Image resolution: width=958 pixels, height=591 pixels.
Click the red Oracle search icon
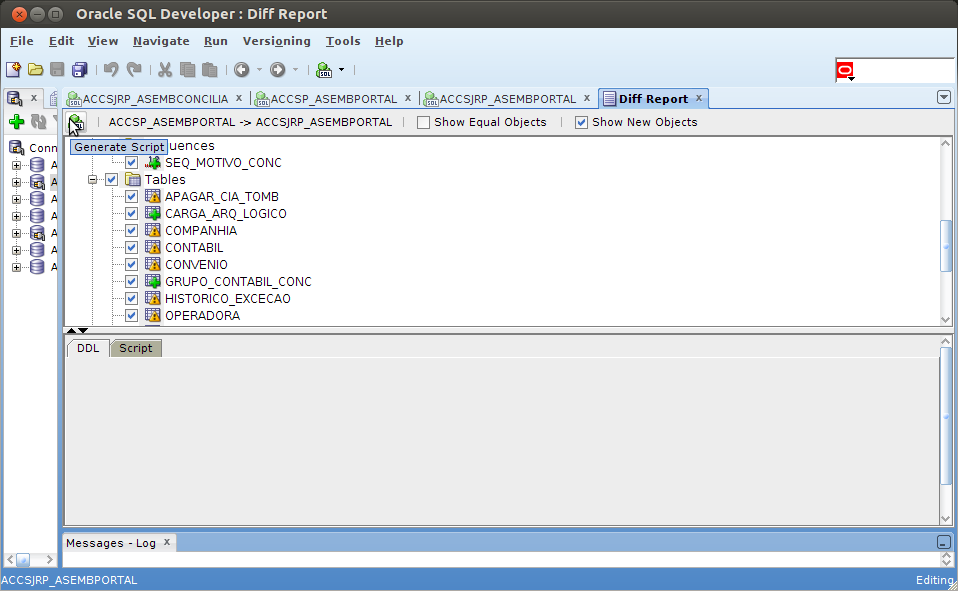(845, 71)
